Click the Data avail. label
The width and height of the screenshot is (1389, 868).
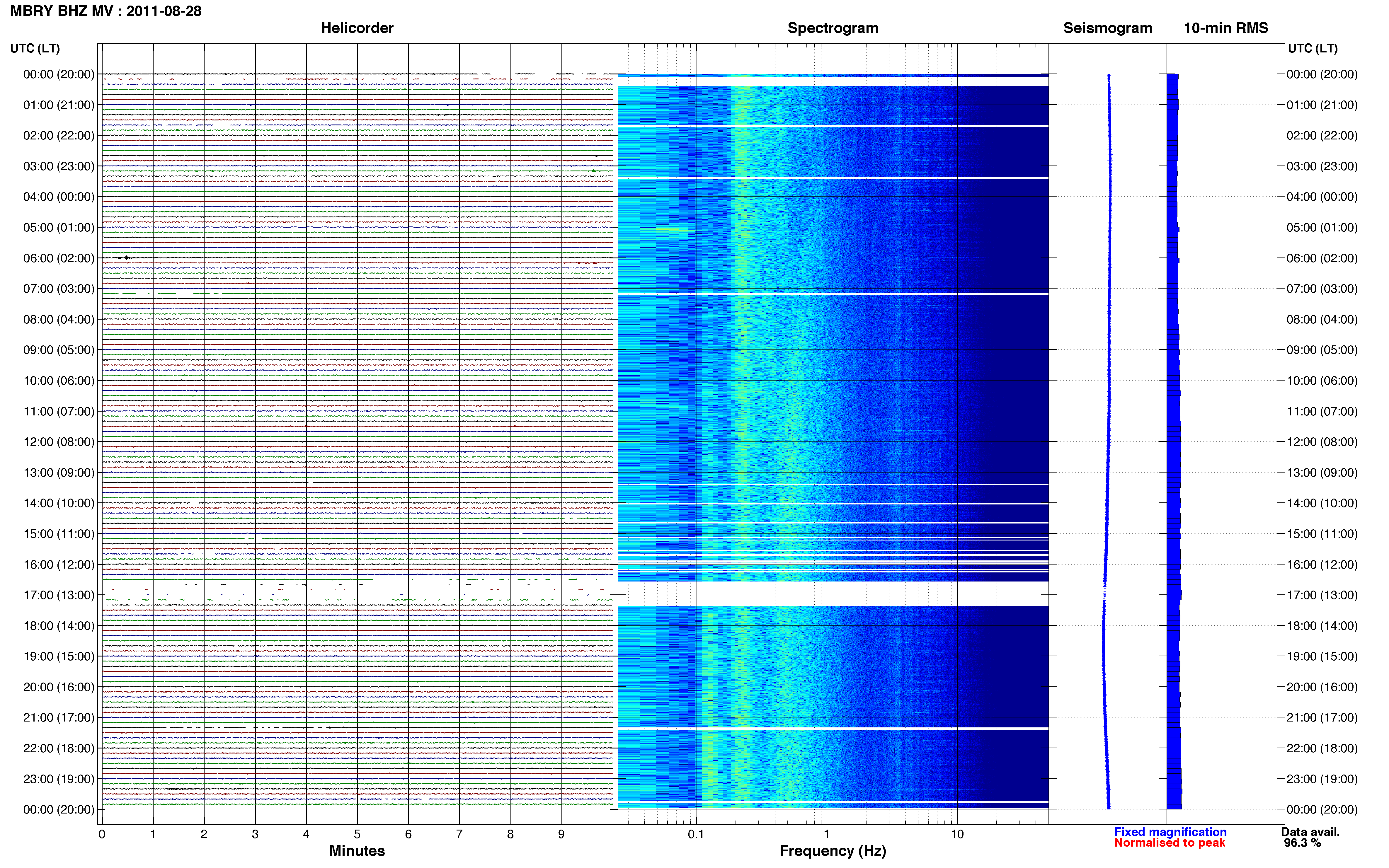(1310, 832)
